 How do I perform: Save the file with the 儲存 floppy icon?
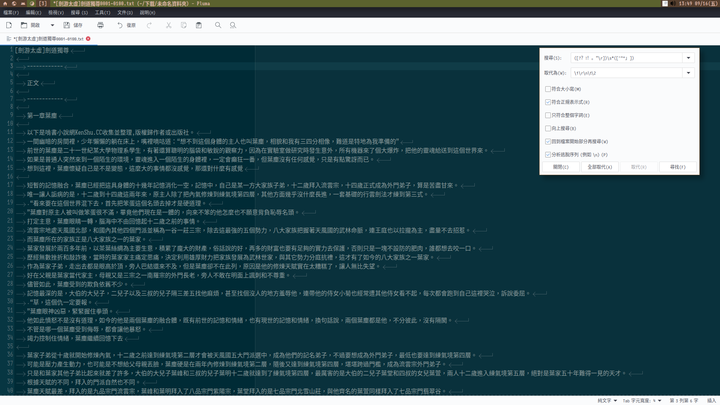67,25
